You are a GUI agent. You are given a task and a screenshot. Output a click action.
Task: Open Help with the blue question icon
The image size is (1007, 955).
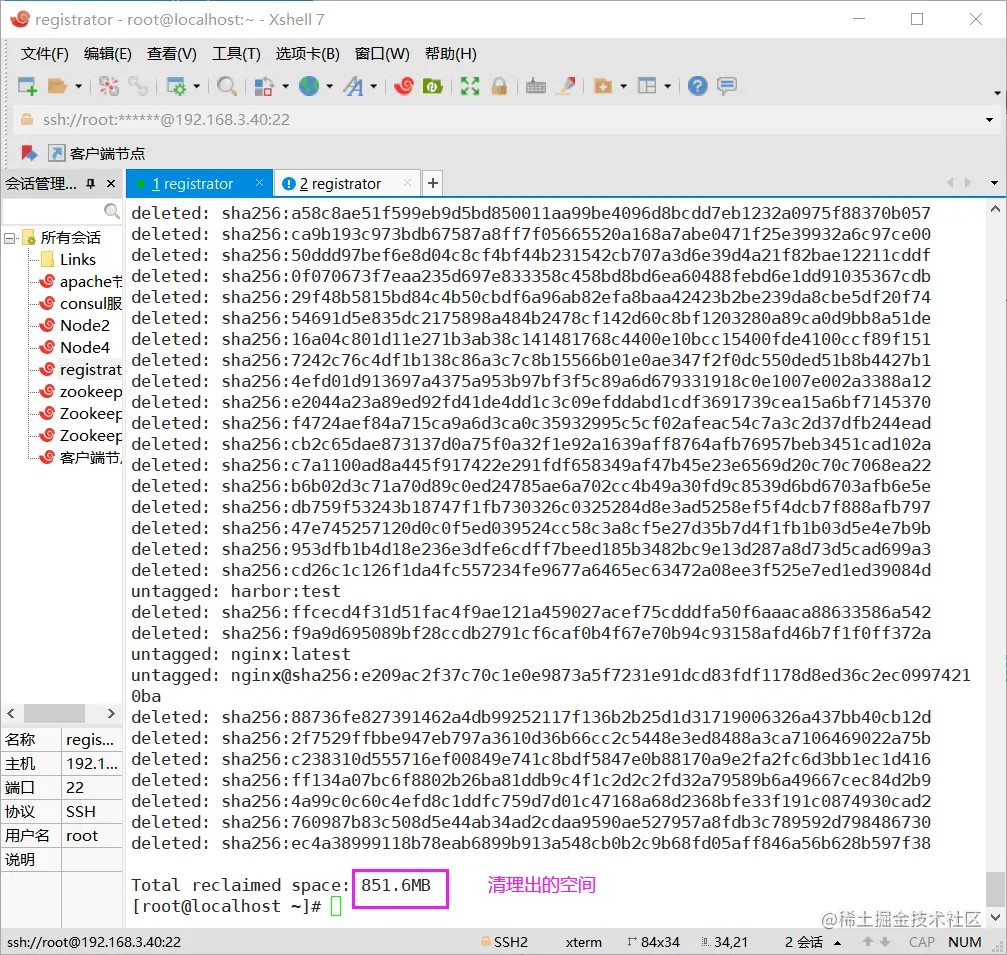coord(697,86)
